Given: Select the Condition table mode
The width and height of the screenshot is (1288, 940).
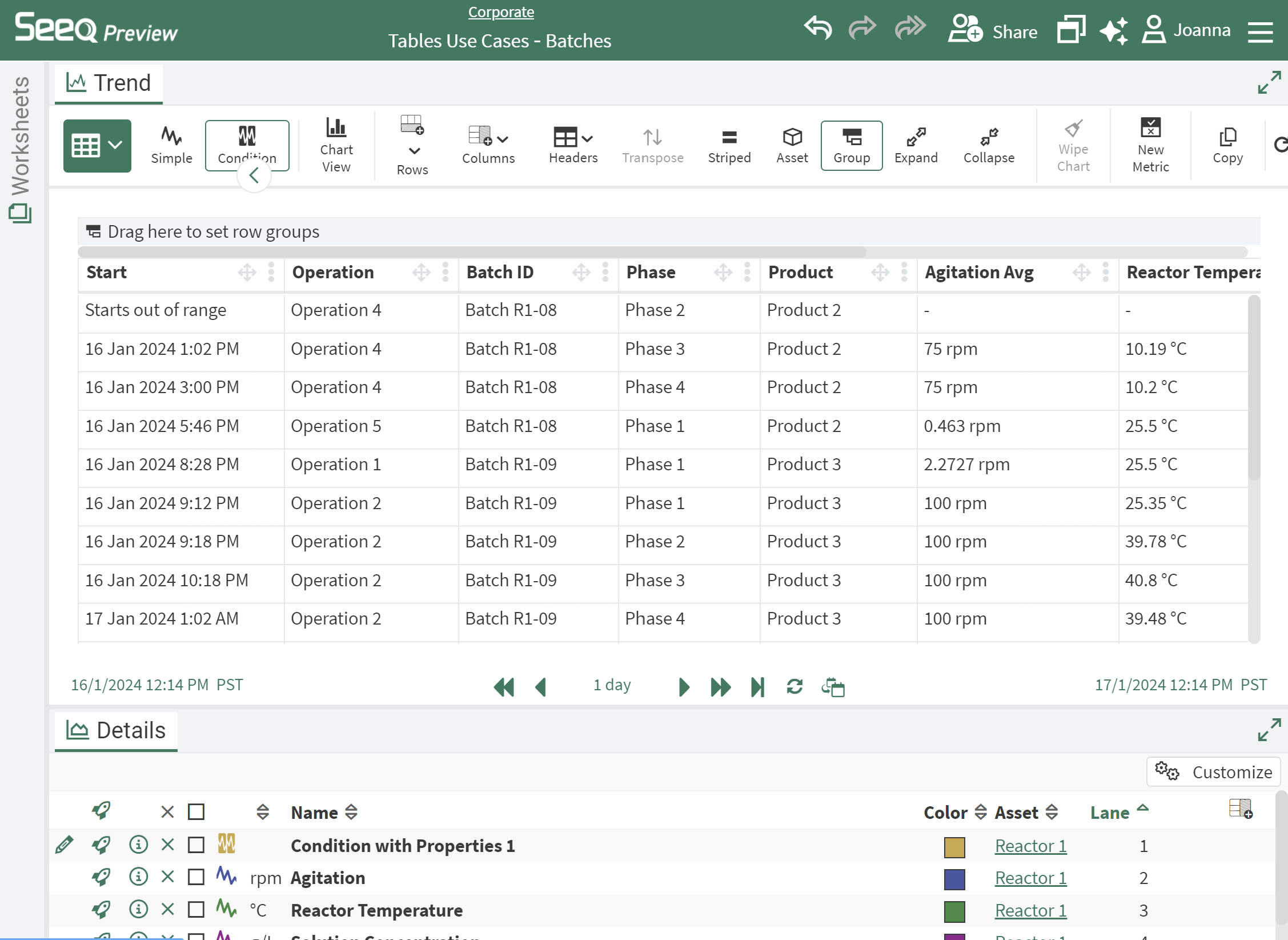Looking at the screenshot, I should (247, 145).
